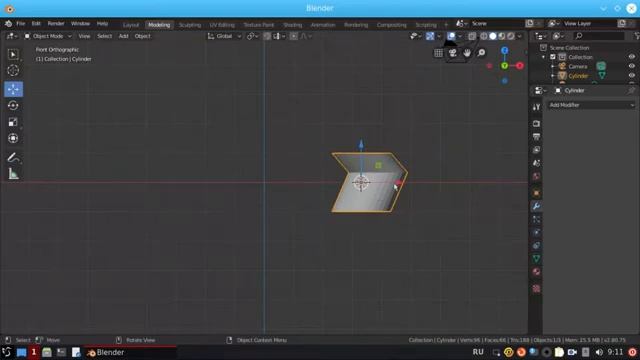This screenshot has width=640, height=360.
Task: Open viewport Select menu
Action: 104,36
